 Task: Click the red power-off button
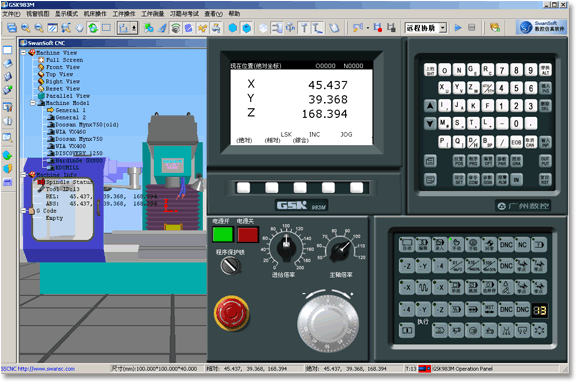(247, 235)
